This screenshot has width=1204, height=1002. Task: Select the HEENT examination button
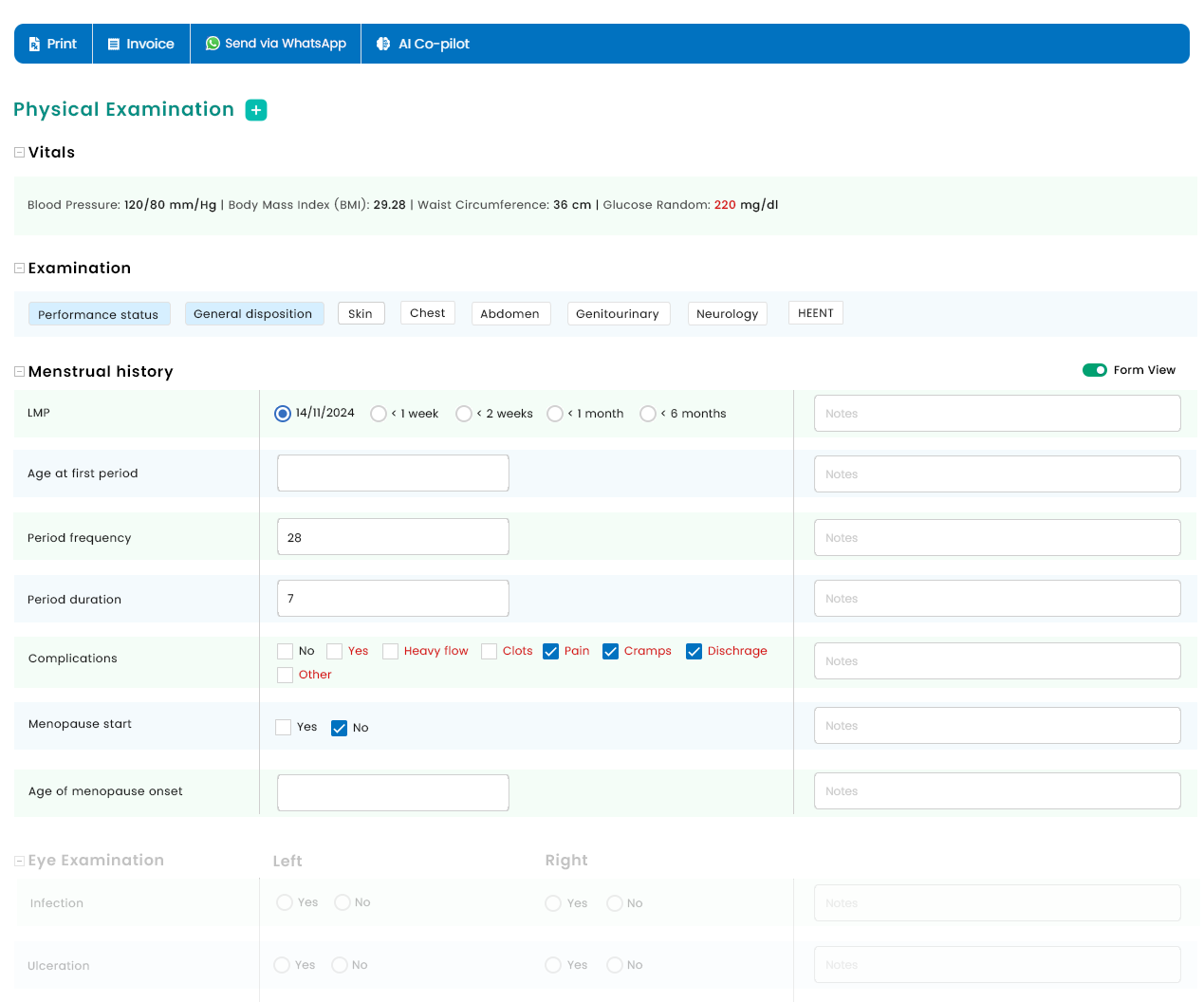pos(816,313)
